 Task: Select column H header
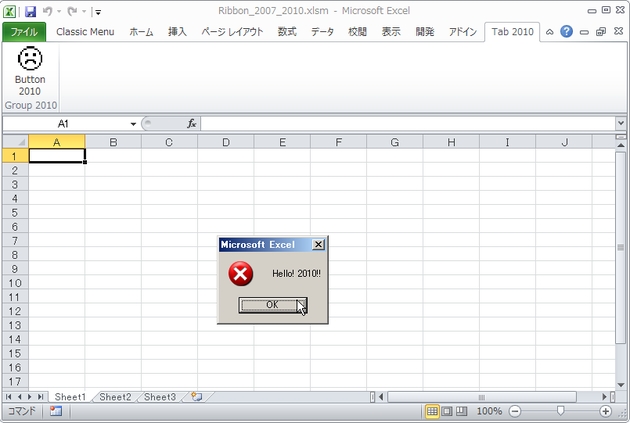click(x=451, y=142)
